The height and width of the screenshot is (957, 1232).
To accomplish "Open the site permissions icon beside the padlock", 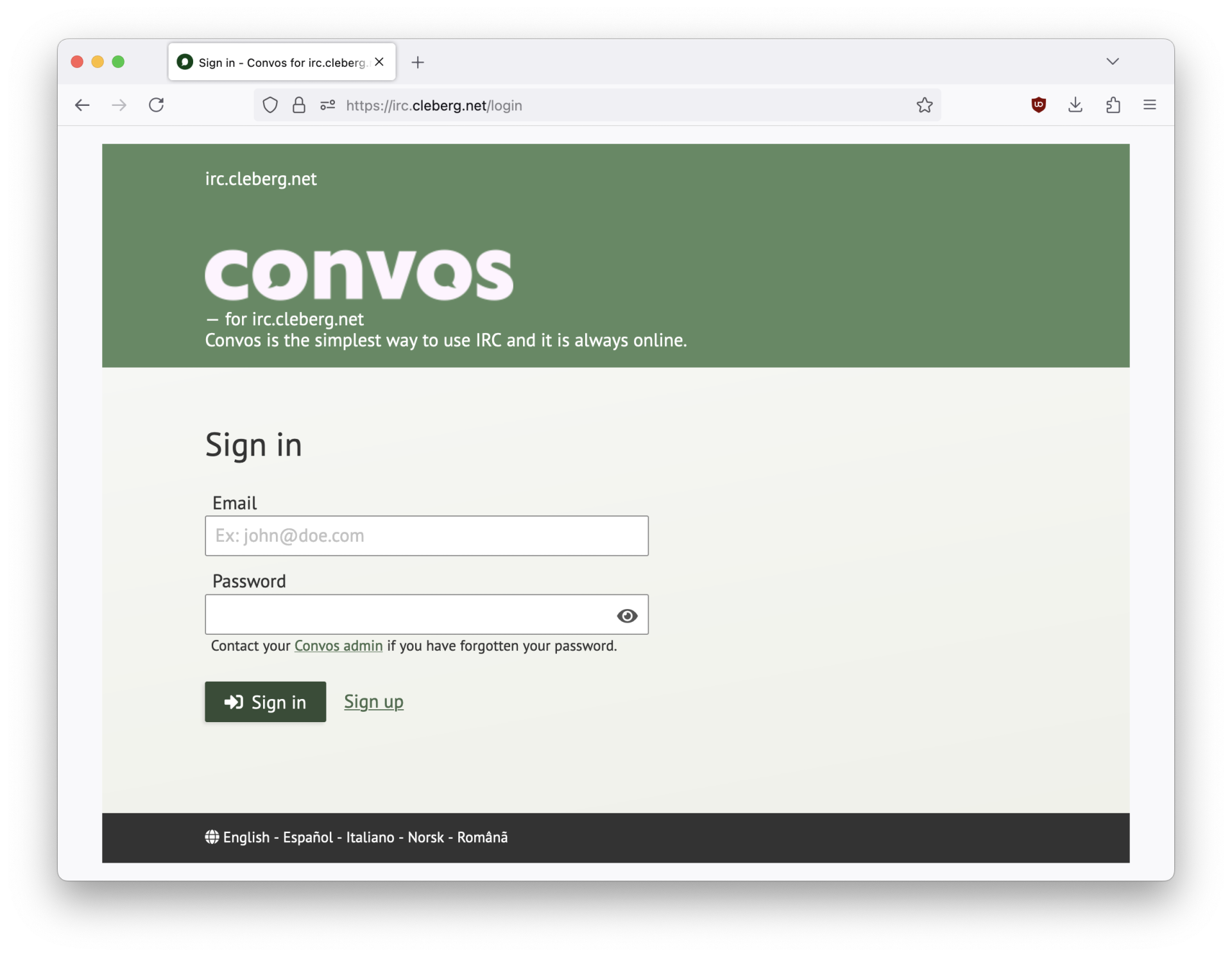I will coord(327,105).
